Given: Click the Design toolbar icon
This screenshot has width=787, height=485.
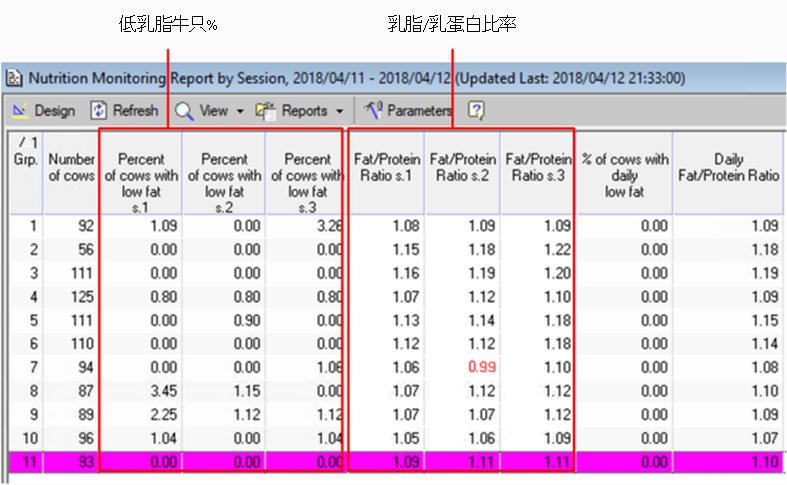Looking at the screenshot, I should click(21, 110).
